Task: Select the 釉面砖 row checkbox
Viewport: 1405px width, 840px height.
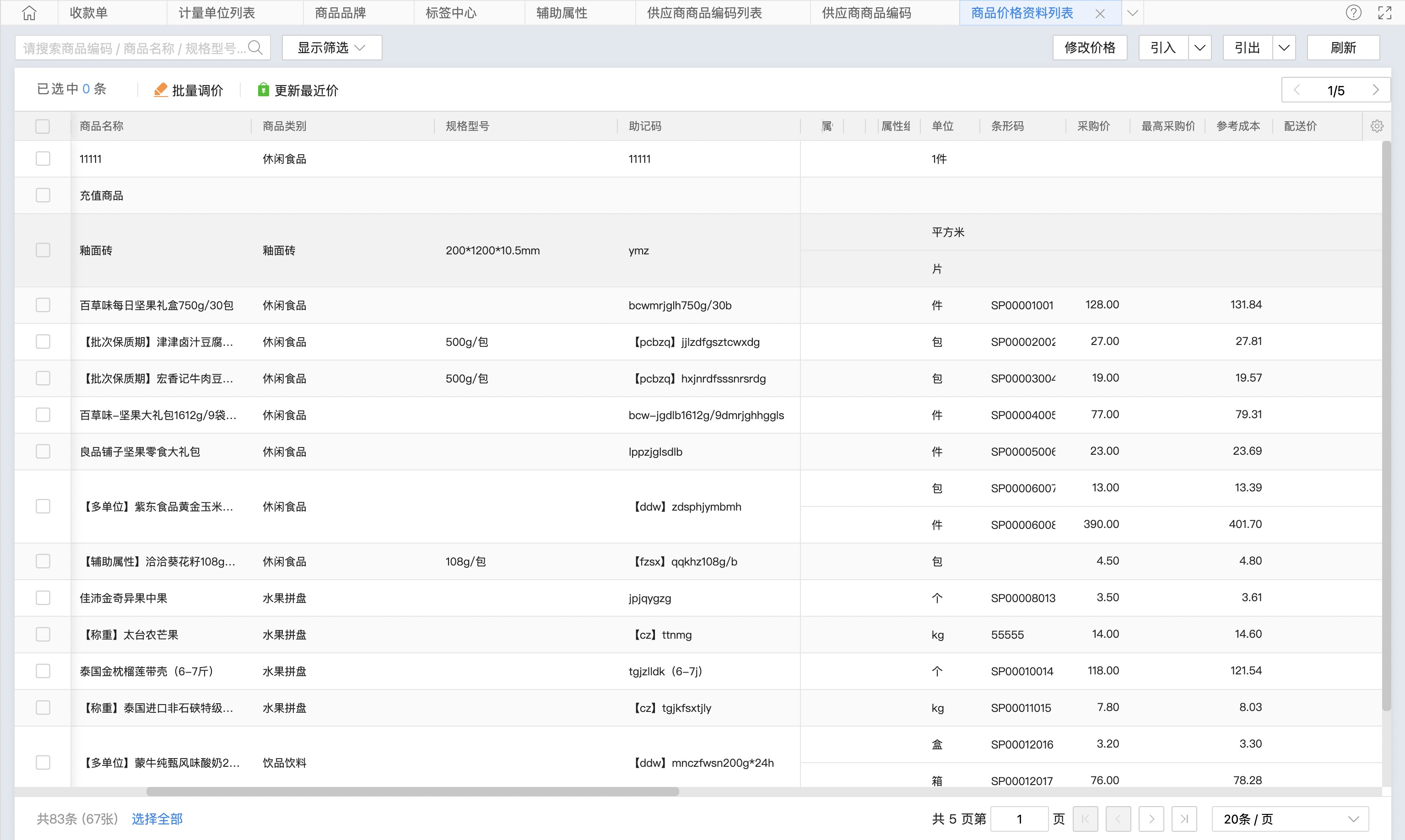Action: tap(43, 250)
